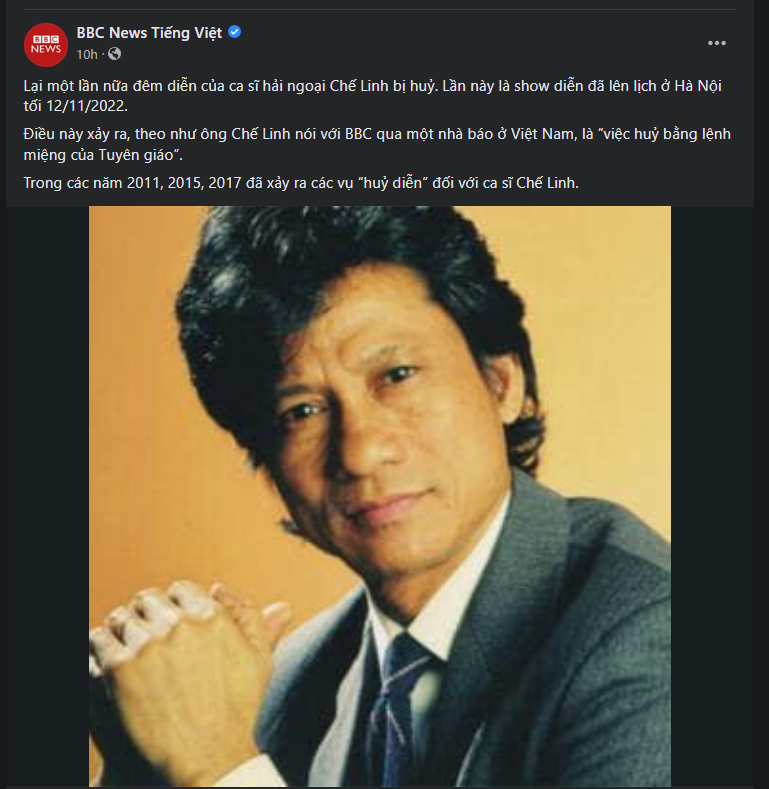Open the three-dot post options menu
Viewport: 769px width, 789px height.
pos(717,43)
